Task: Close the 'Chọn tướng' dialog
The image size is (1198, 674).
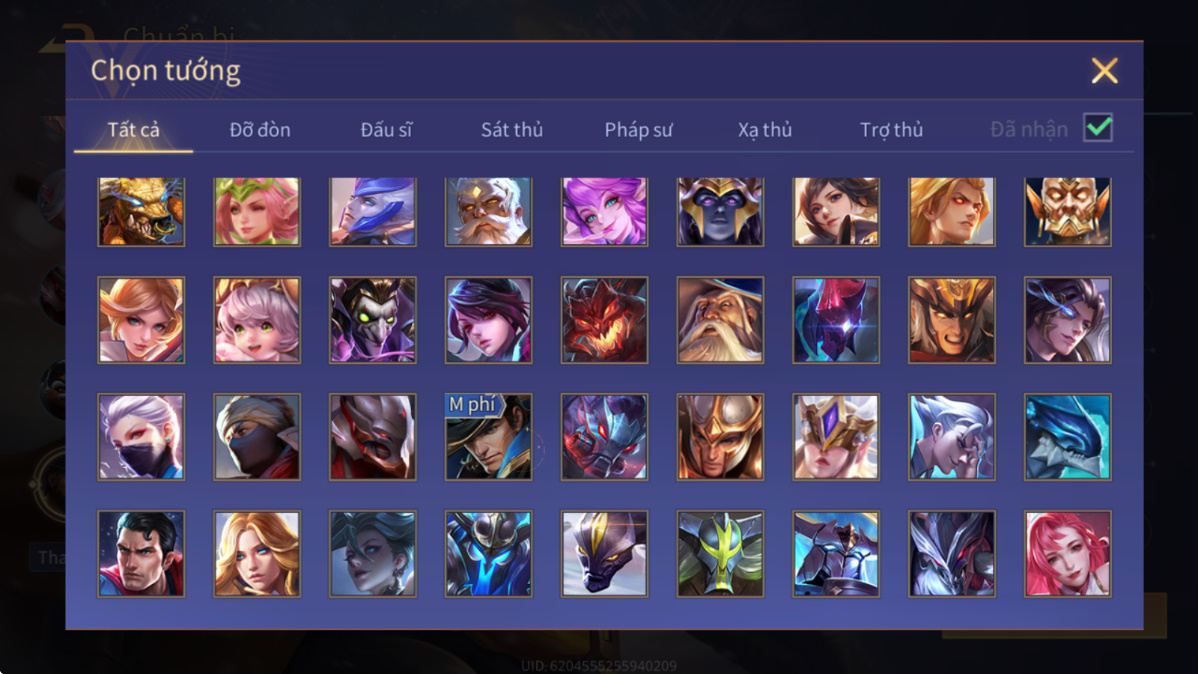Action: (x=1104, y=71)
